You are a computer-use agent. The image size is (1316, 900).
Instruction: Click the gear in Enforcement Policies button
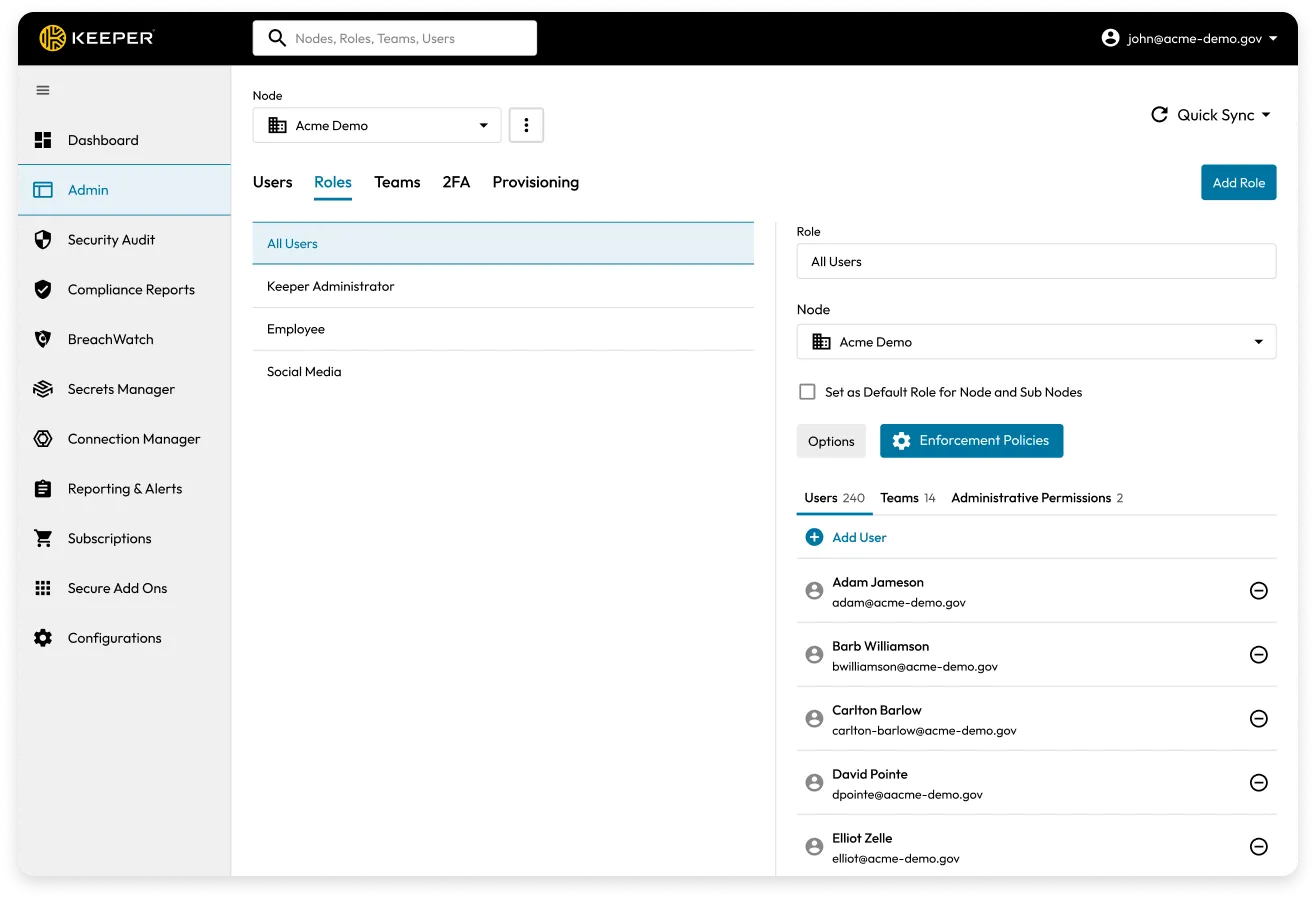coord(901,441)
